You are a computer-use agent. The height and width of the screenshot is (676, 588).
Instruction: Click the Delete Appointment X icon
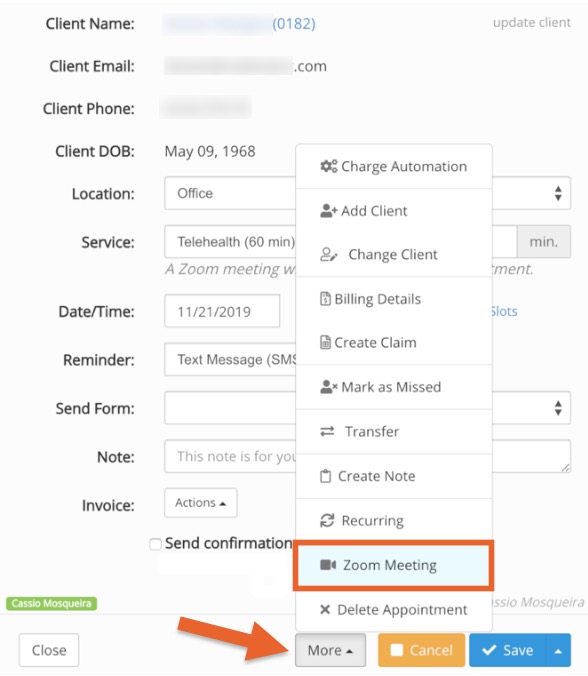click(325, 609)
